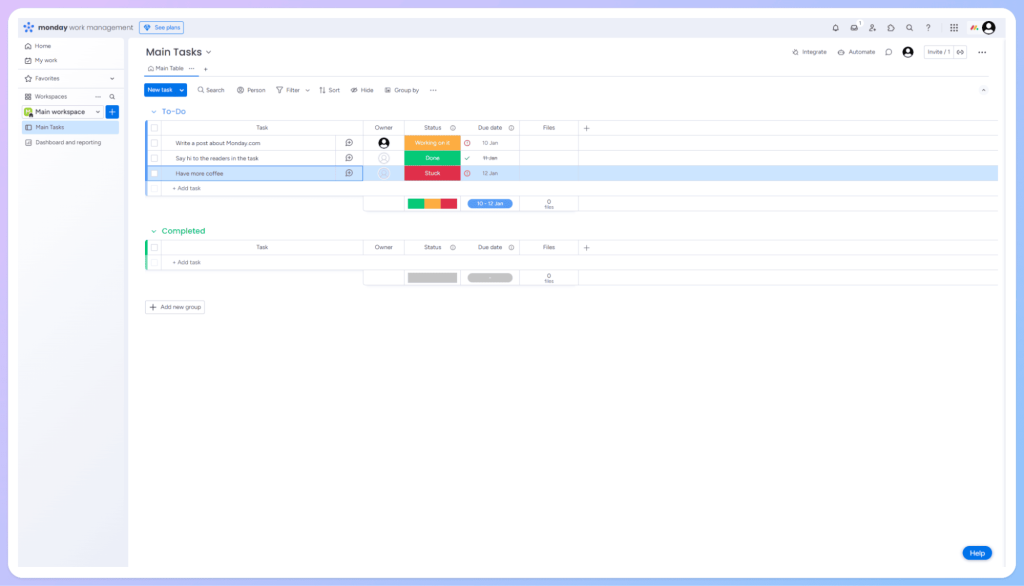The image size is (1024, 586).
Task: Click the Help button
Action: coord(977,553)
